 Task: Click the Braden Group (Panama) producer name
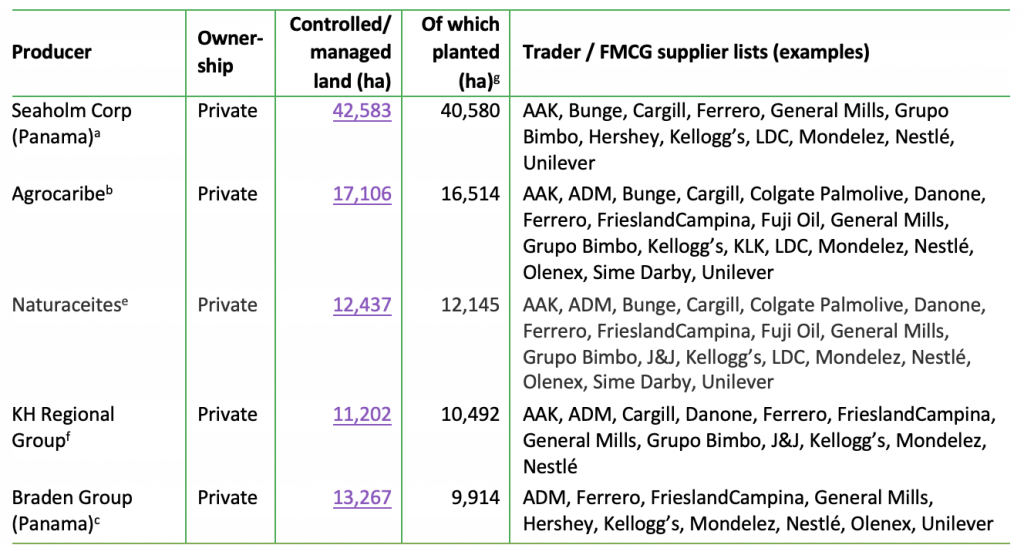72,509
